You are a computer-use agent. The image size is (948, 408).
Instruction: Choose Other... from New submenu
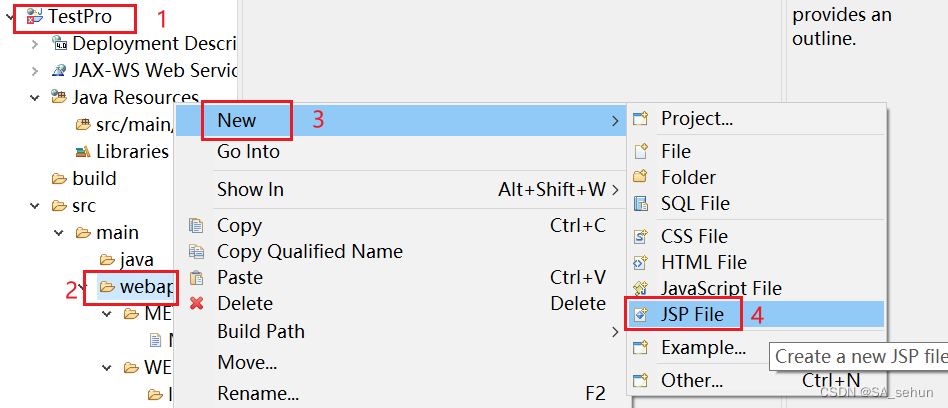point(691,381)
